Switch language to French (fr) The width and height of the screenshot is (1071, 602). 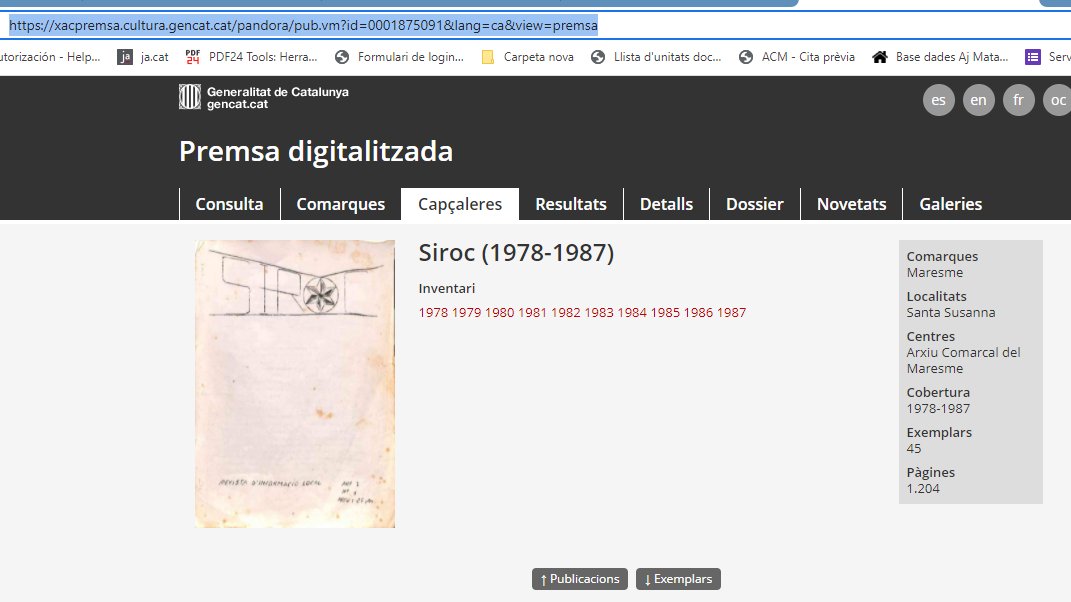[x=1018, y=100]
